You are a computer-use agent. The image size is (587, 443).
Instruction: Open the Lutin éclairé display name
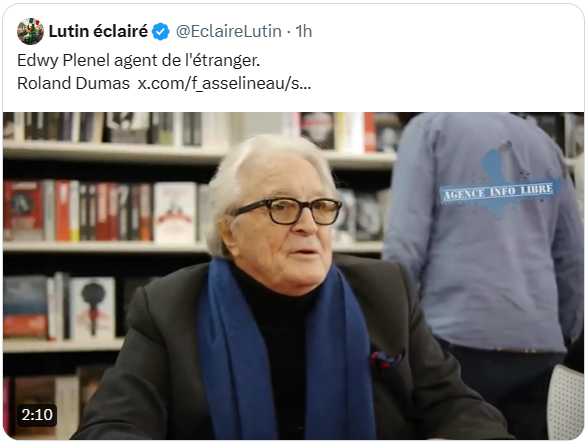coord(98,31)
